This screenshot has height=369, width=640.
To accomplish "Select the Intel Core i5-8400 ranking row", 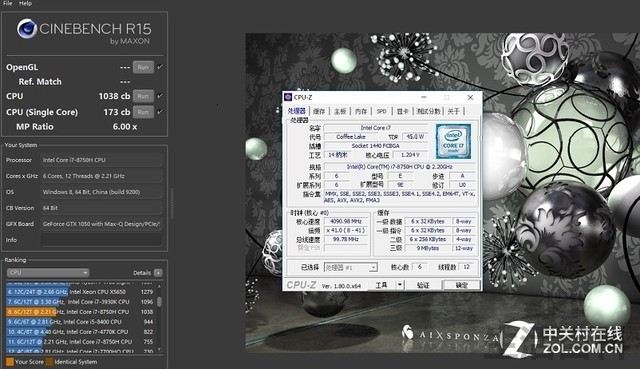I will [x=80, y=322].
